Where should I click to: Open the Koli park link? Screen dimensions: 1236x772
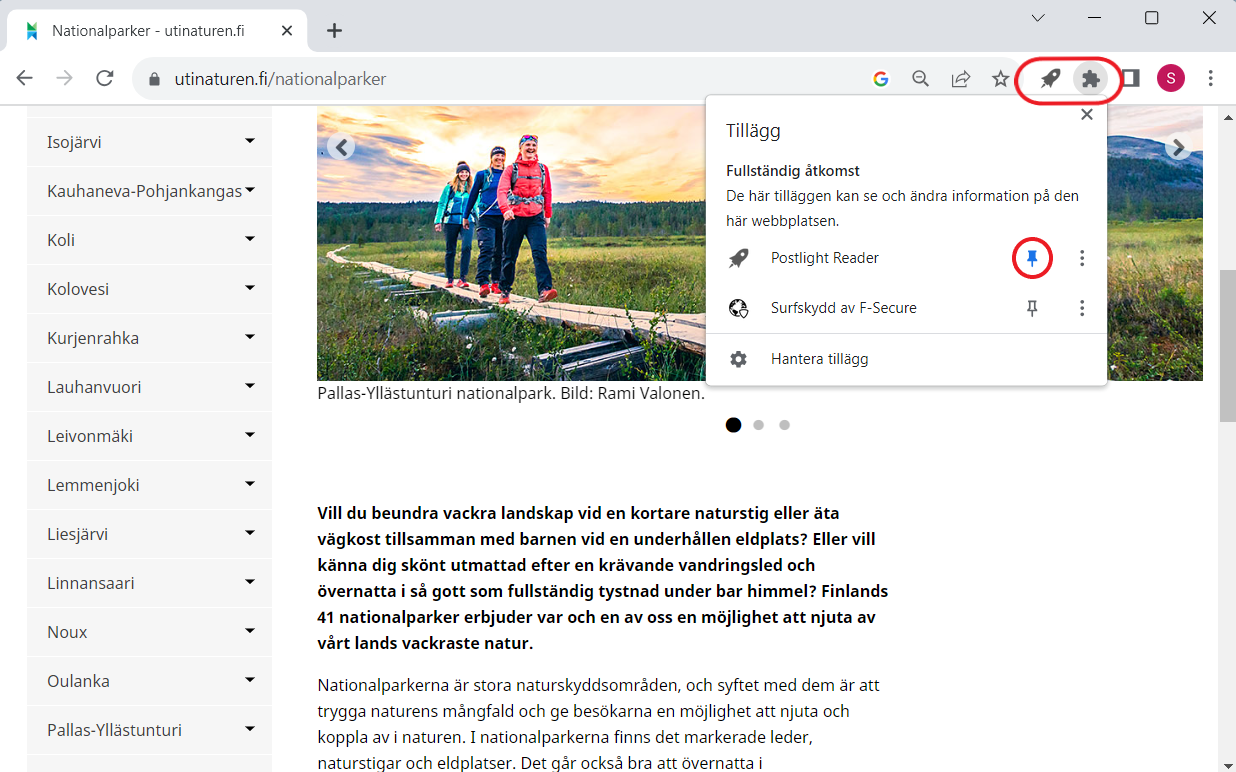[x=61, y=240]
